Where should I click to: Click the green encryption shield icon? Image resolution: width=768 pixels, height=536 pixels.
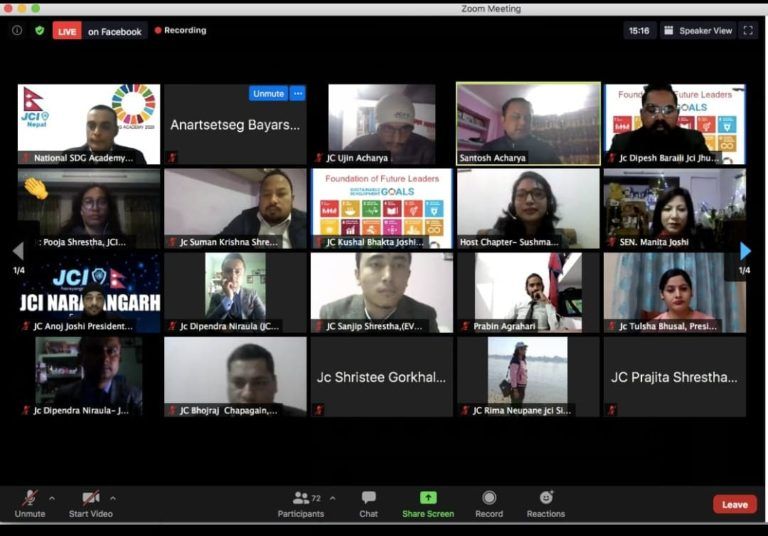(x=40, y=31)
